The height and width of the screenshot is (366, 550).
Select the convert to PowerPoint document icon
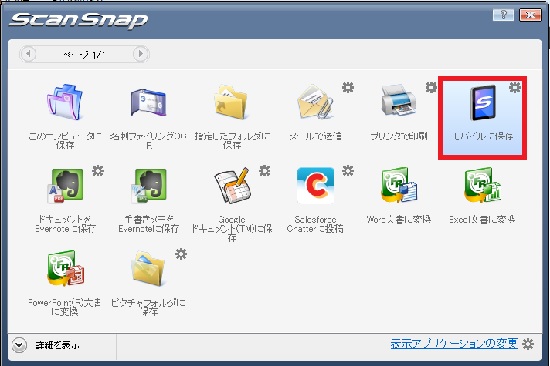(x=65, y=268)
